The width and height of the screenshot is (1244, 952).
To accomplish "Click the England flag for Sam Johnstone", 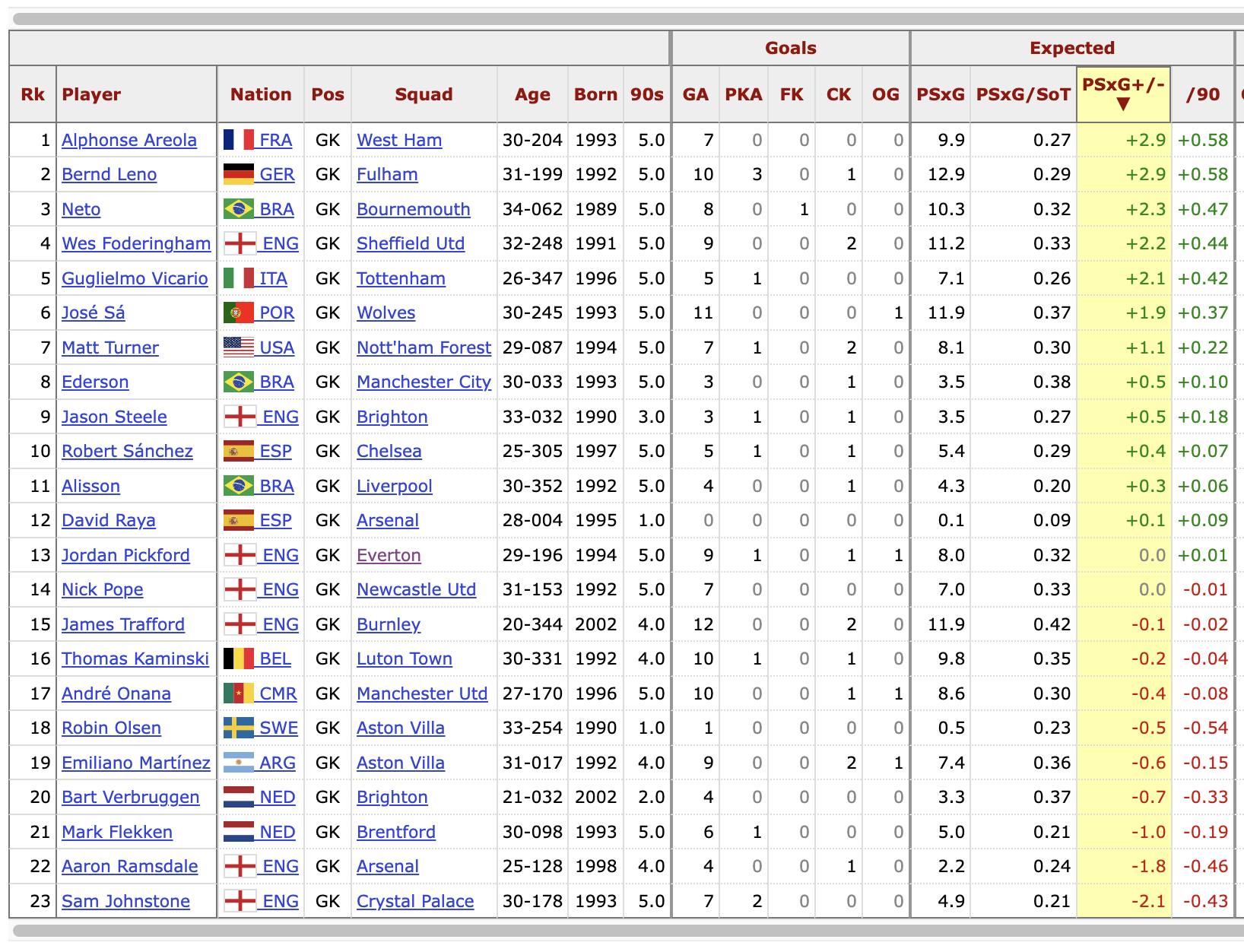I will (x=240, y=901).
